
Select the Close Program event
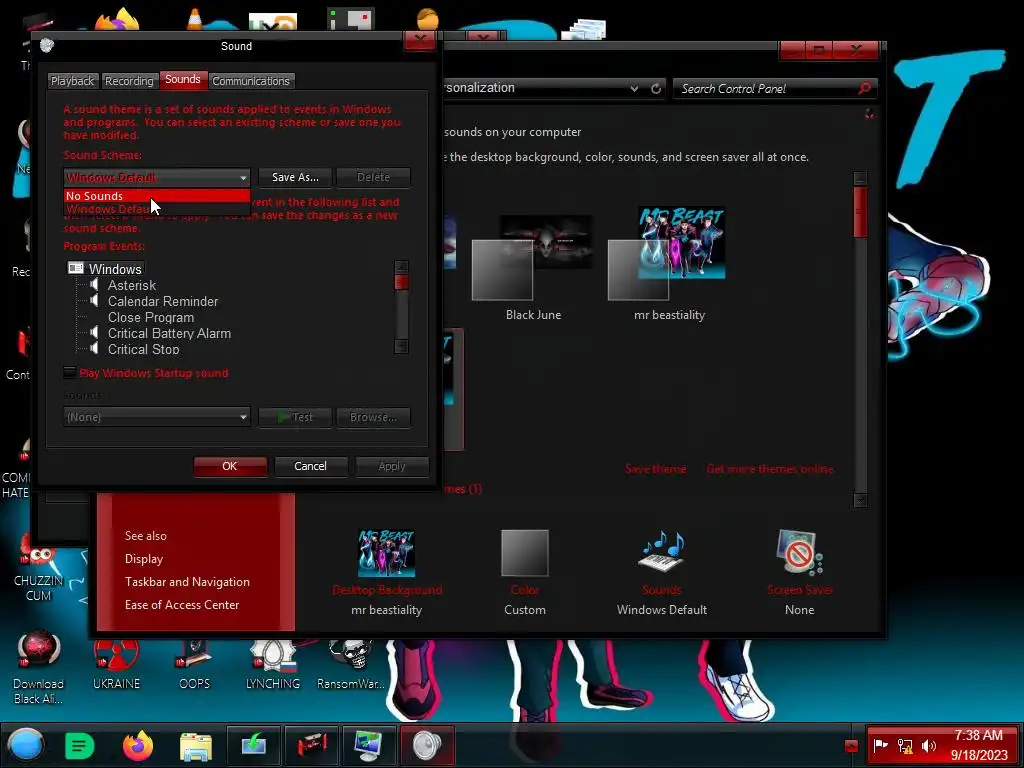point(151,317)
